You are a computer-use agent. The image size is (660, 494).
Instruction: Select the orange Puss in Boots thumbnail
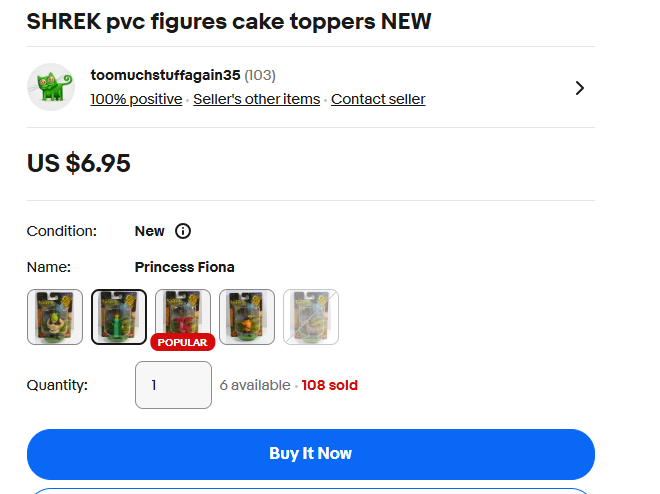coord(247,317)
